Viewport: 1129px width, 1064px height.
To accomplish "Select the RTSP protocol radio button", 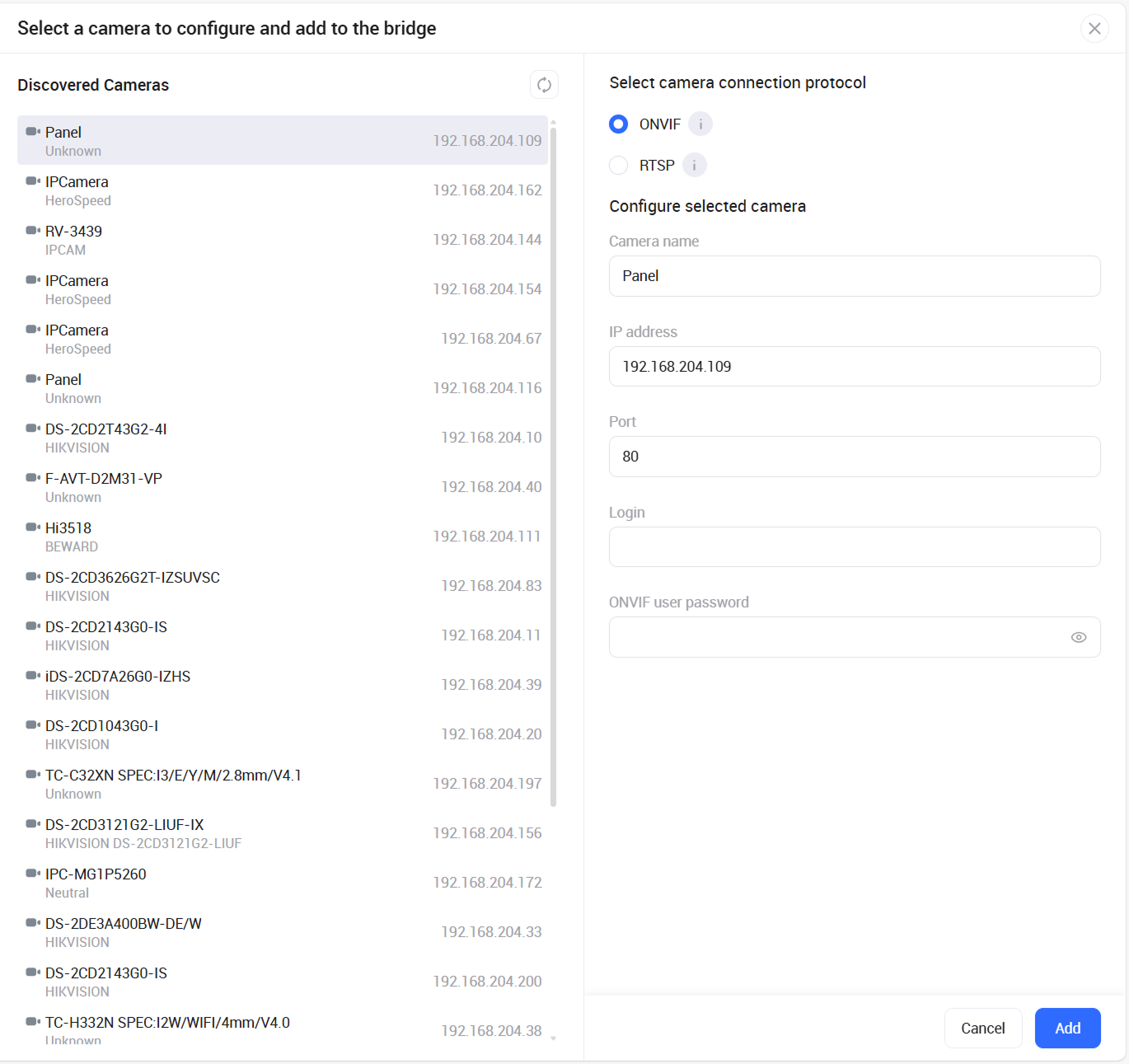I will coord(619,166).
